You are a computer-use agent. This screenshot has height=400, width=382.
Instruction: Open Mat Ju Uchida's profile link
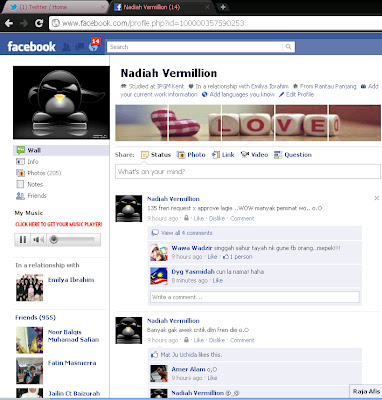[x=179, y=355]
